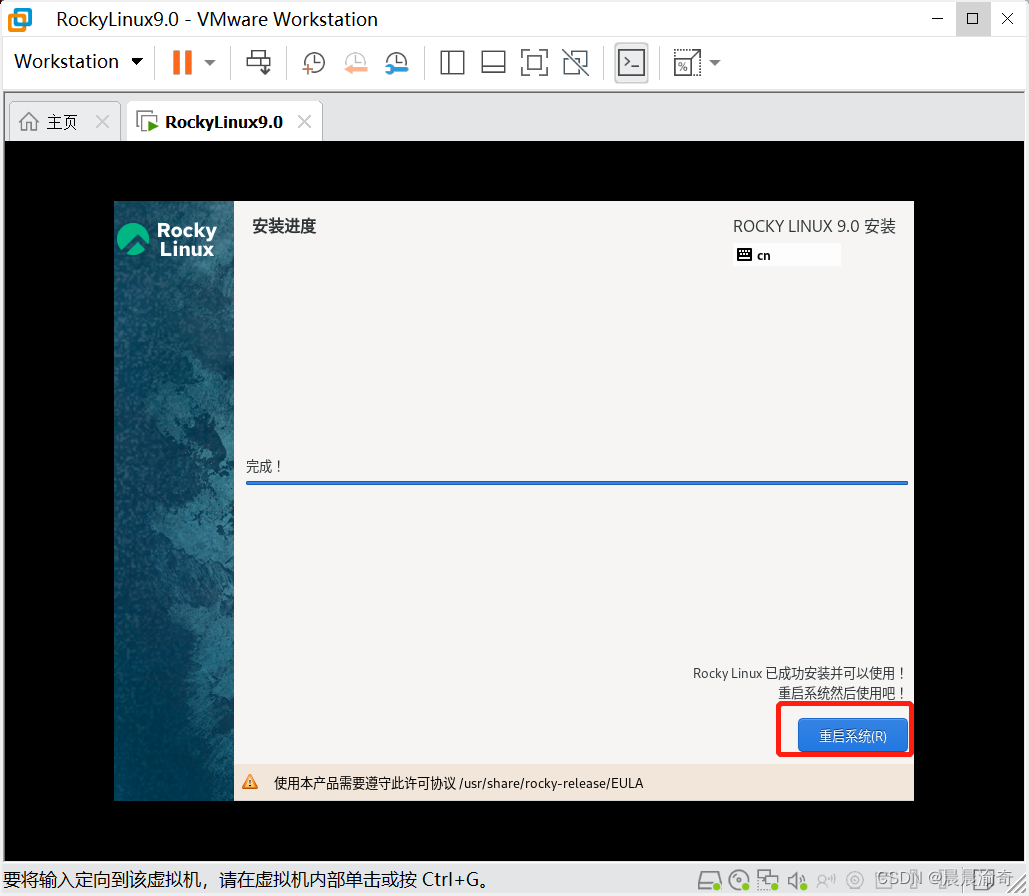The height and width of the screenshot is (896, 1029).
Task: Pause the virtual machine
Action: [182, 63]
